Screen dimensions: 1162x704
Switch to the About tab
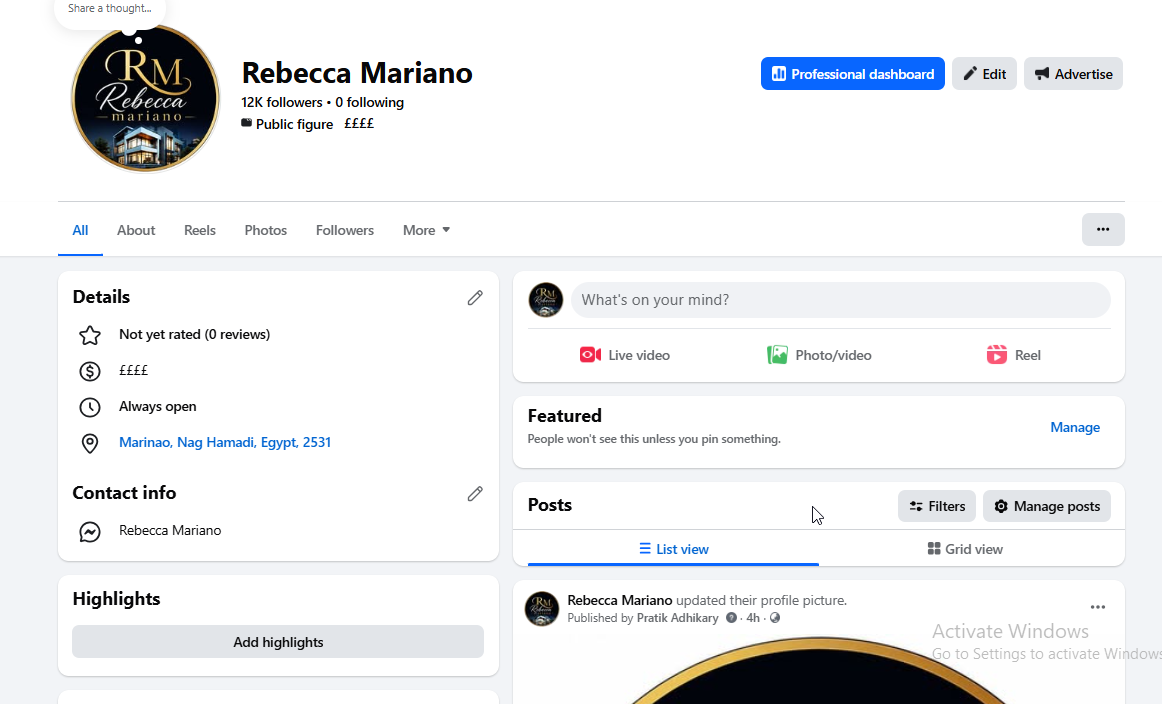136,230
